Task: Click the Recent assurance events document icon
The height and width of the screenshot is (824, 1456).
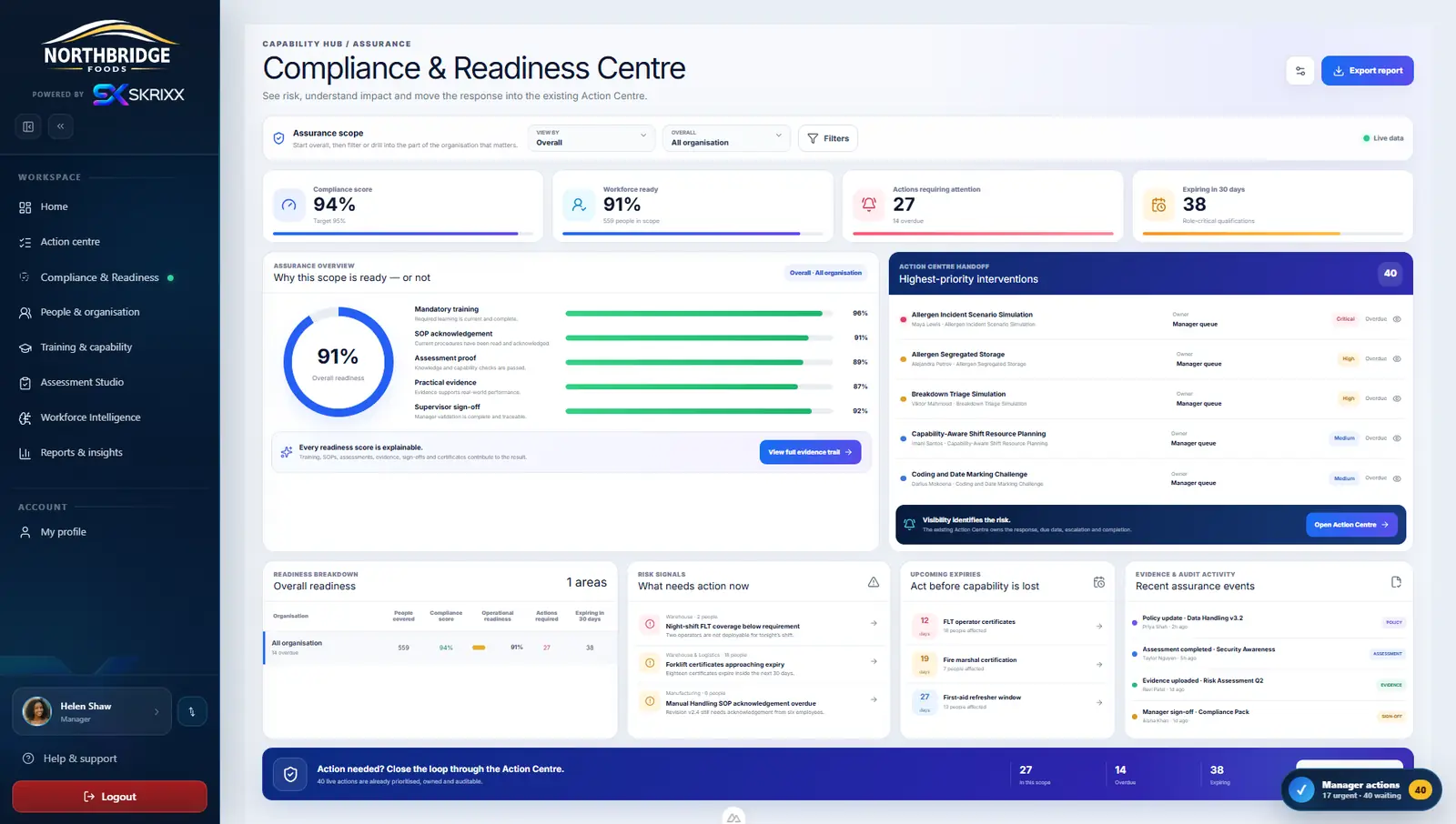Action: point(1396,582)
